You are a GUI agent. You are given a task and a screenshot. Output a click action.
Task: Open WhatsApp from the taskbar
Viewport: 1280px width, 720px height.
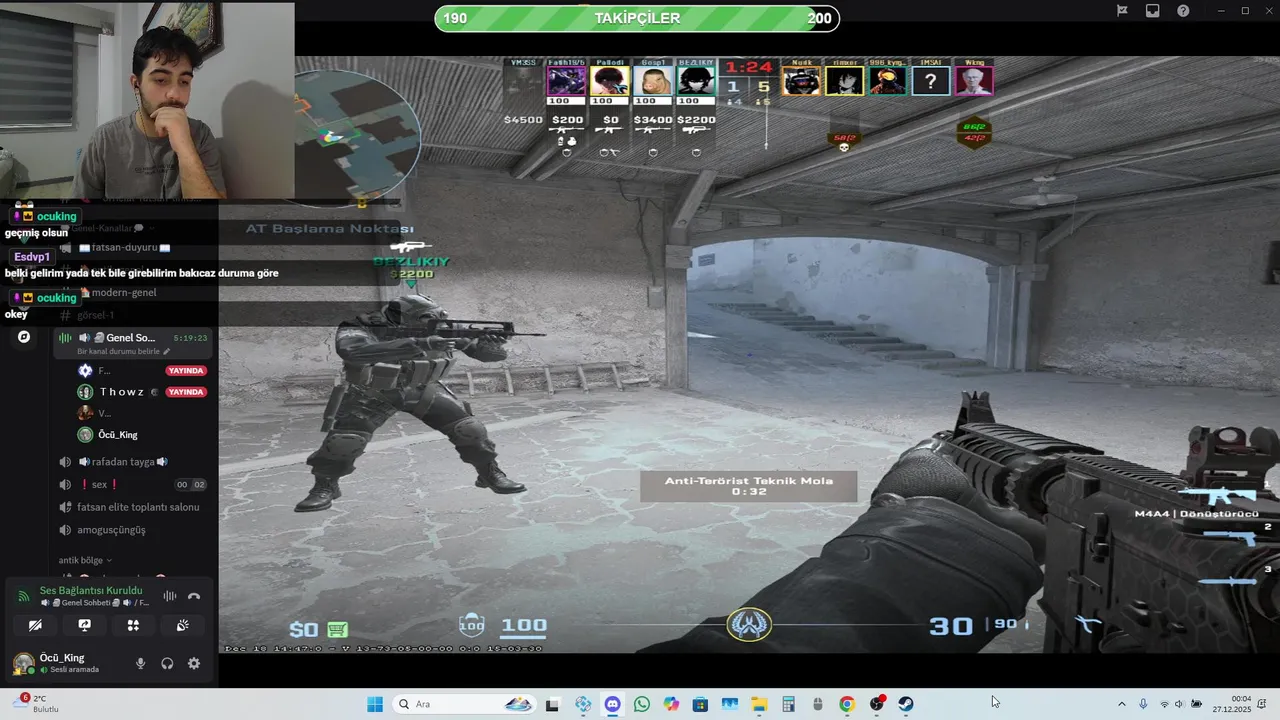click(x=642, y=704)
